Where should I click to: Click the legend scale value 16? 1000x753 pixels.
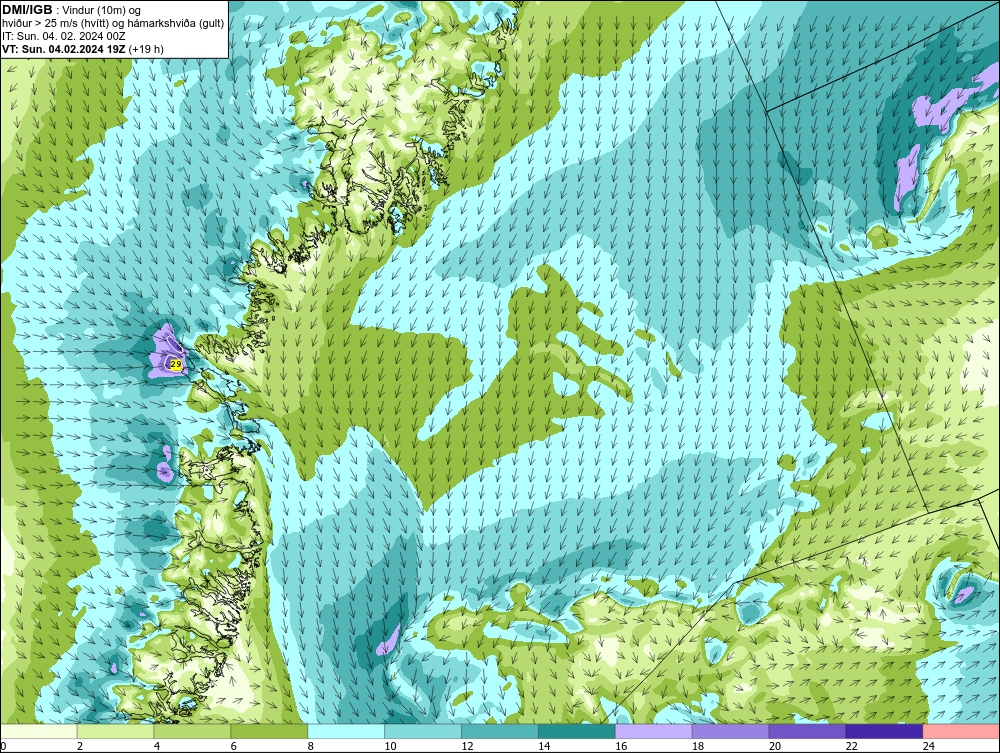click(621, 746)
